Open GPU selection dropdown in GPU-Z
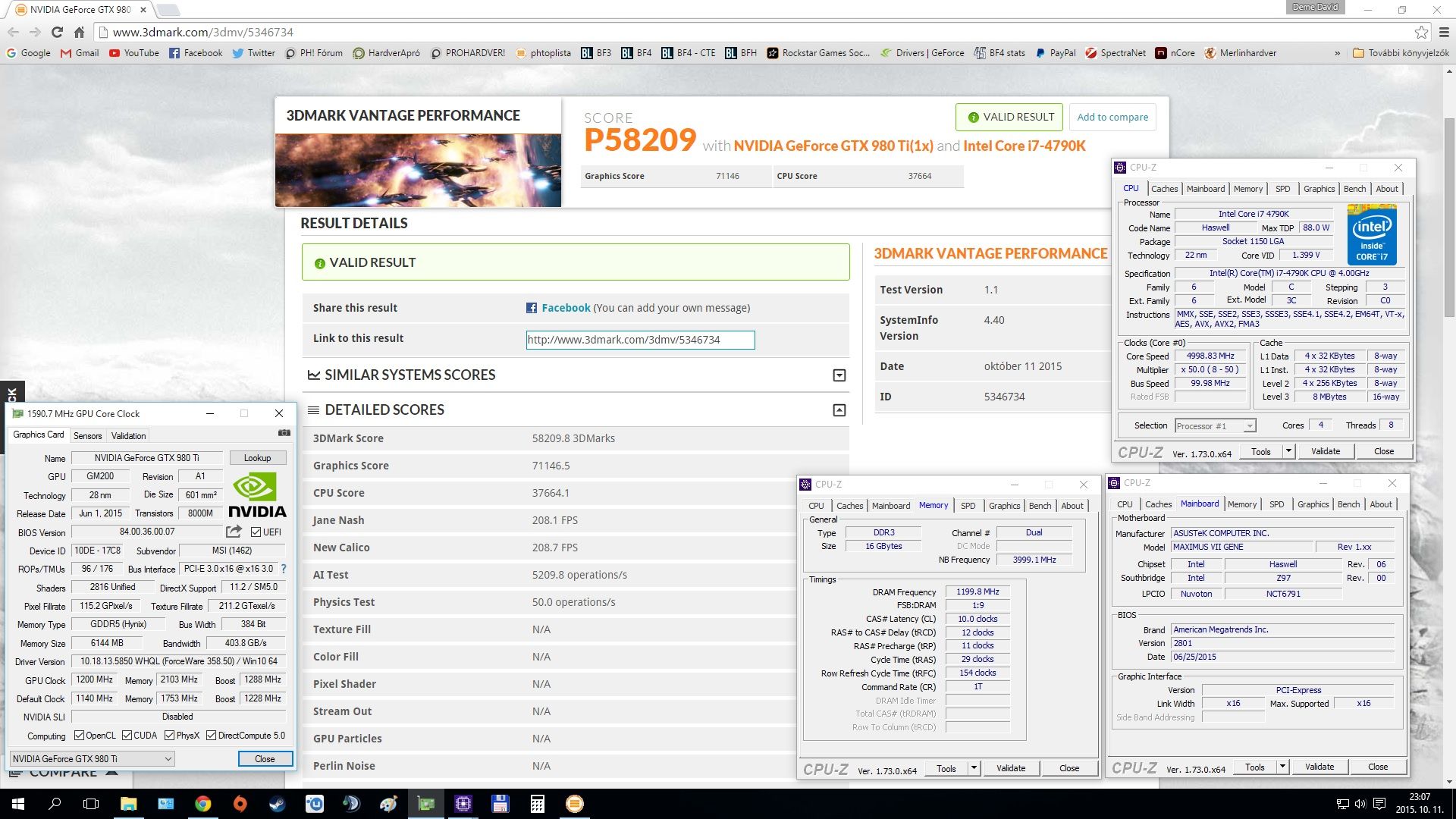The width and height of the screenshot is (1456, 819). [x=93, y=758]
